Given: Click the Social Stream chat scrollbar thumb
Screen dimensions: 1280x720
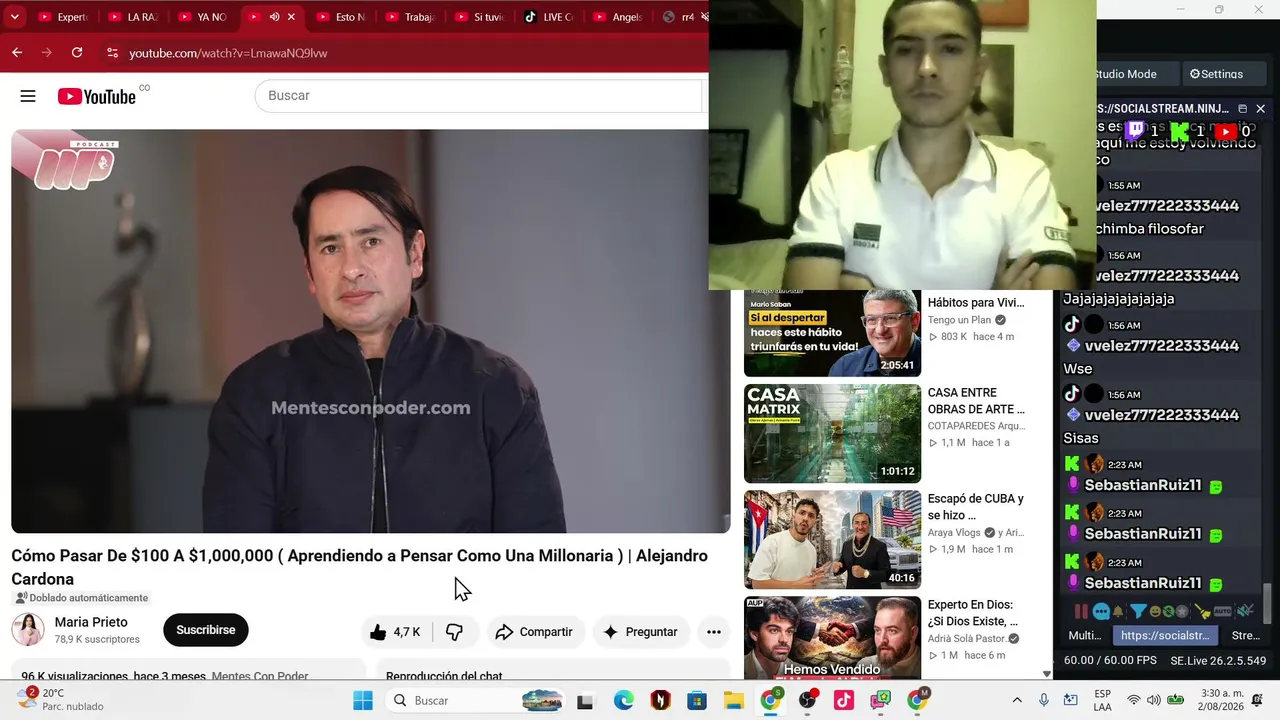Looking at the screenshot, I should coord(1267,602).
